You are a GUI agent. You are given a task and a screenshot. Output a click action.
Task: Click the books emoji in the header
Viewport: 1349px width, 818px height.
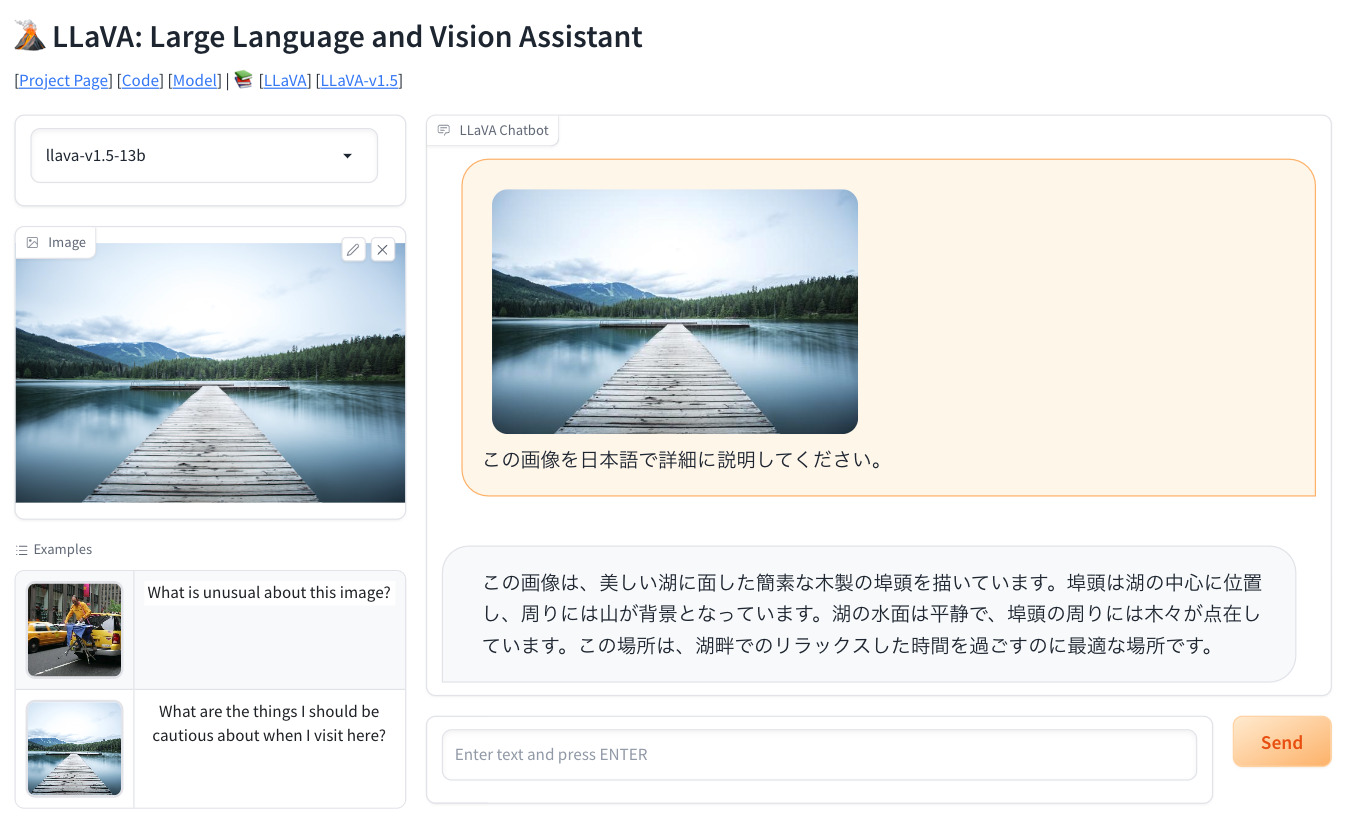click(x=243, y=79)
